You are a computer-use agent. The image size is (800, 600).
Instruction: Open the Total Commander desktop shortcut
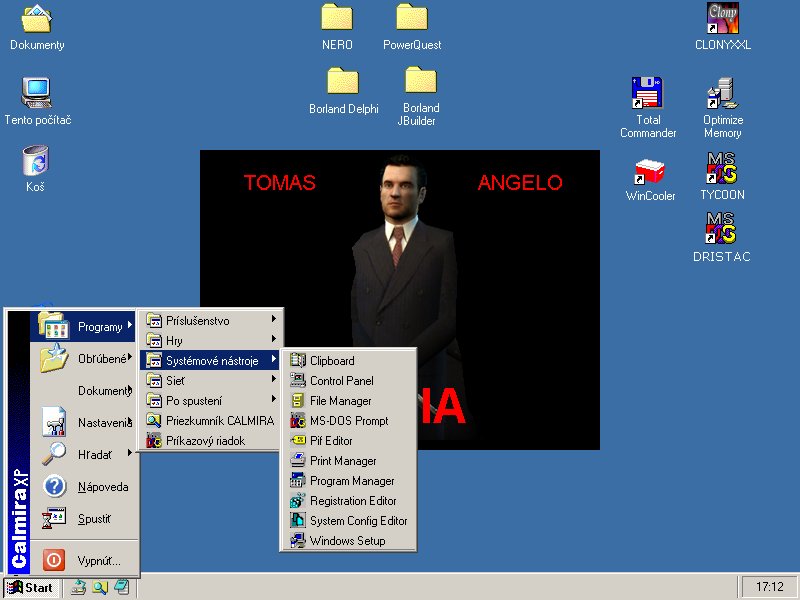pyautogui.click(x=648, y=94)
